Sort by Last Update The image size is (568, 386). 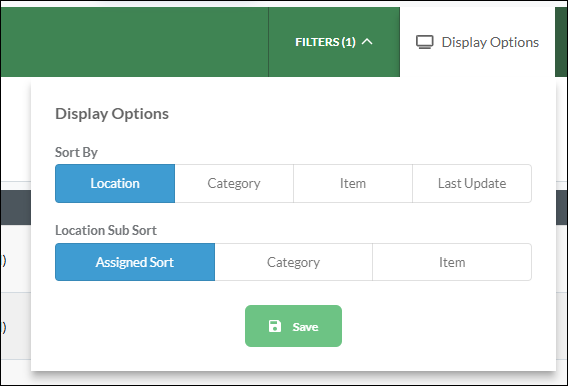tap(472, 184)
